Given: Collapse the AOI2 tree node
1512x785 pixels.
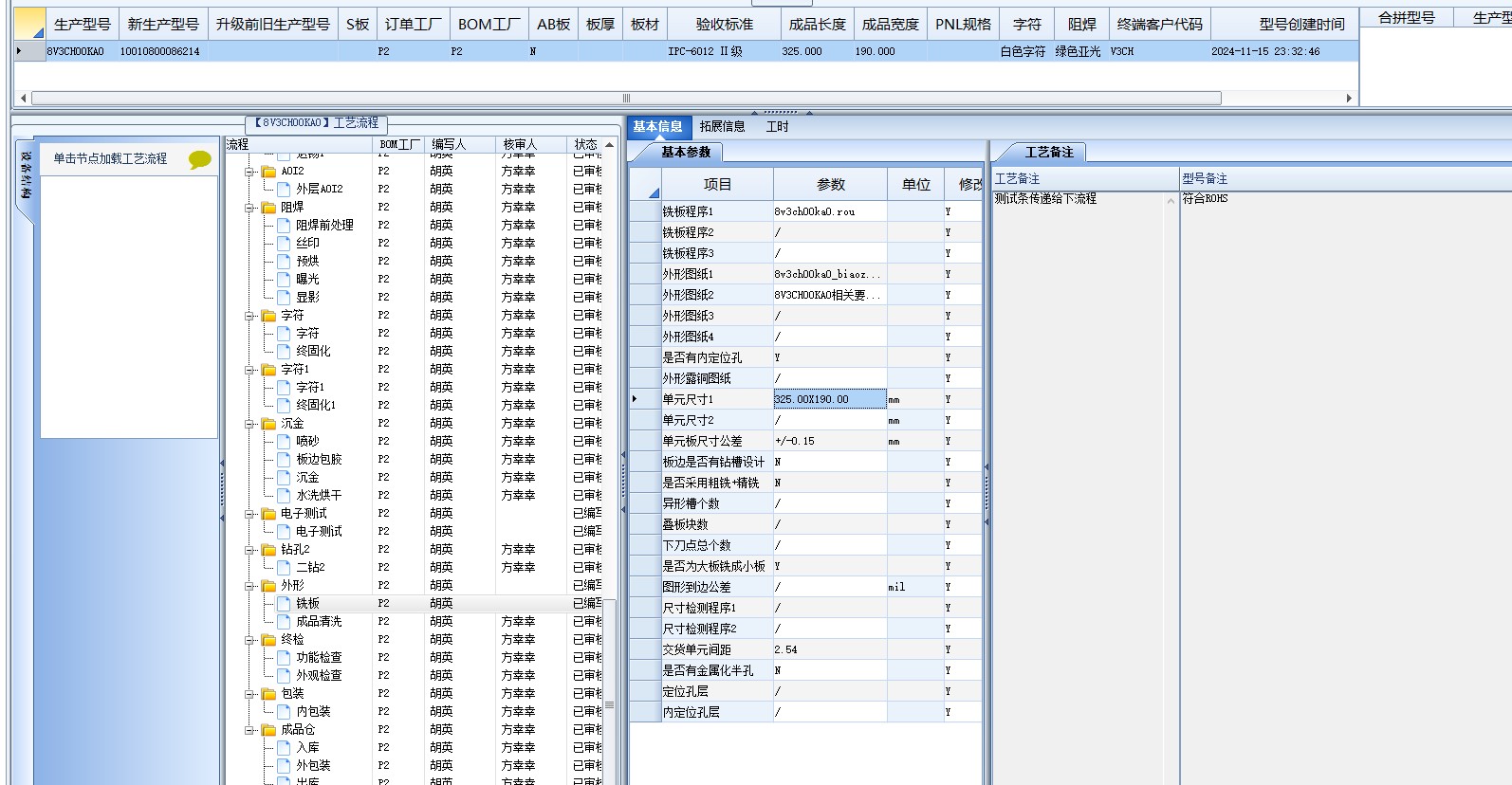Looking at the screenshot, I should click(x=249, y=172).
